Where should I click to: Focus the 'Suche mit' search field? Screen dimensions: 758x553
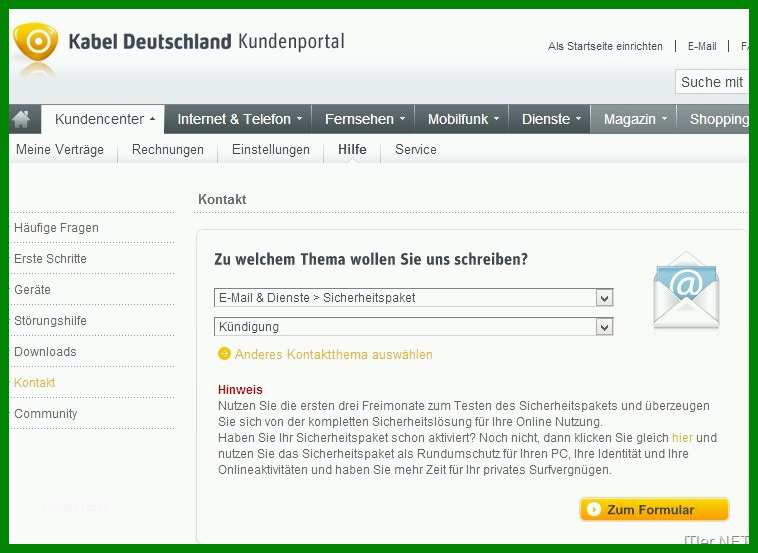[712, 82]
